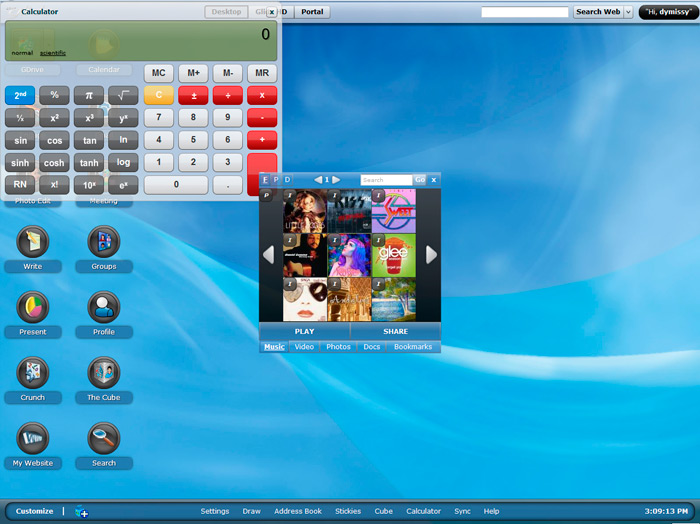Click the SHARE button
Image resolution: width=700 pixels, height=524 pixels.
tap(396, 332)
